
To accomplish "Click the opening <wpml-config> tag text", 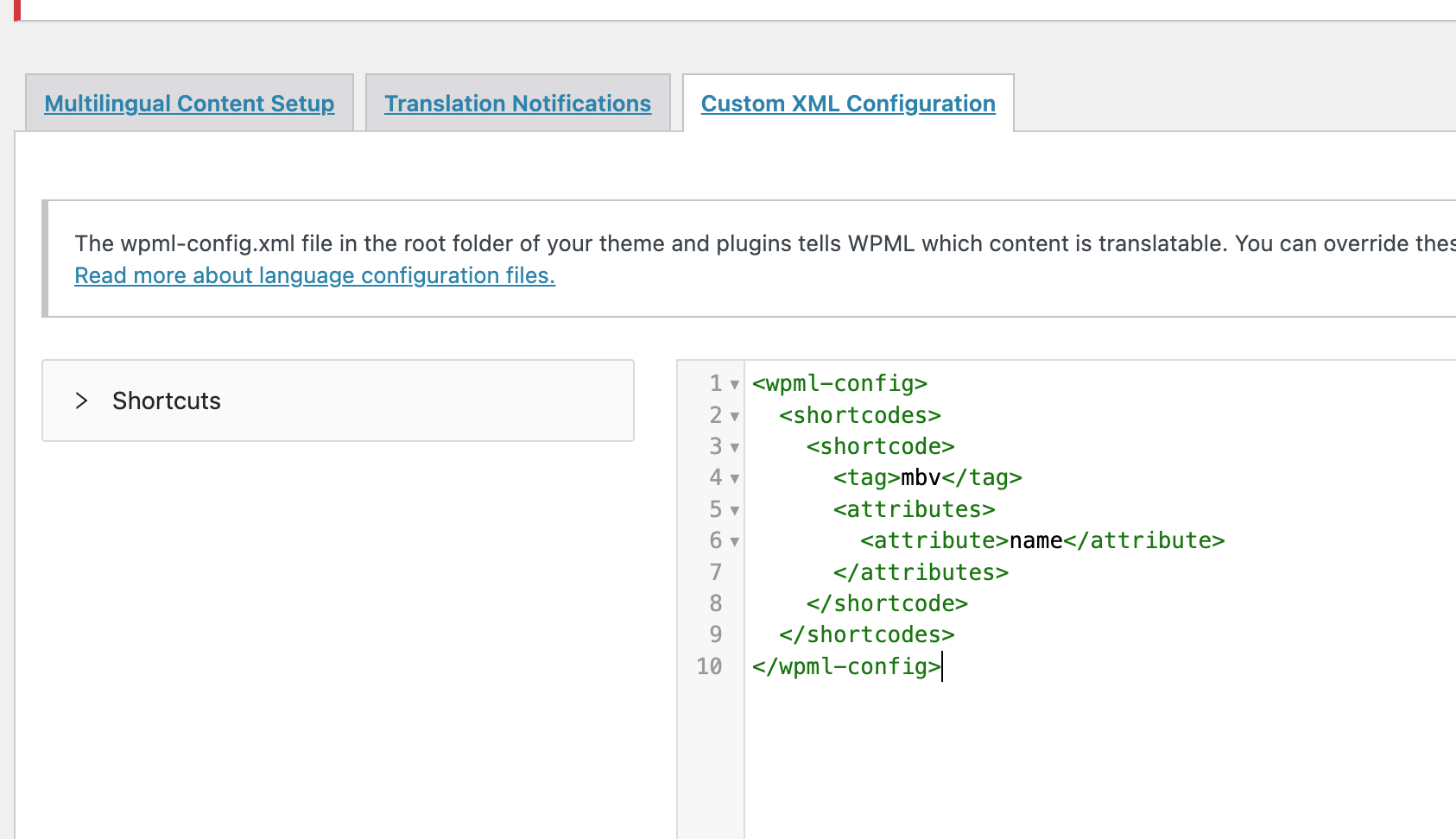I will 839,383.
